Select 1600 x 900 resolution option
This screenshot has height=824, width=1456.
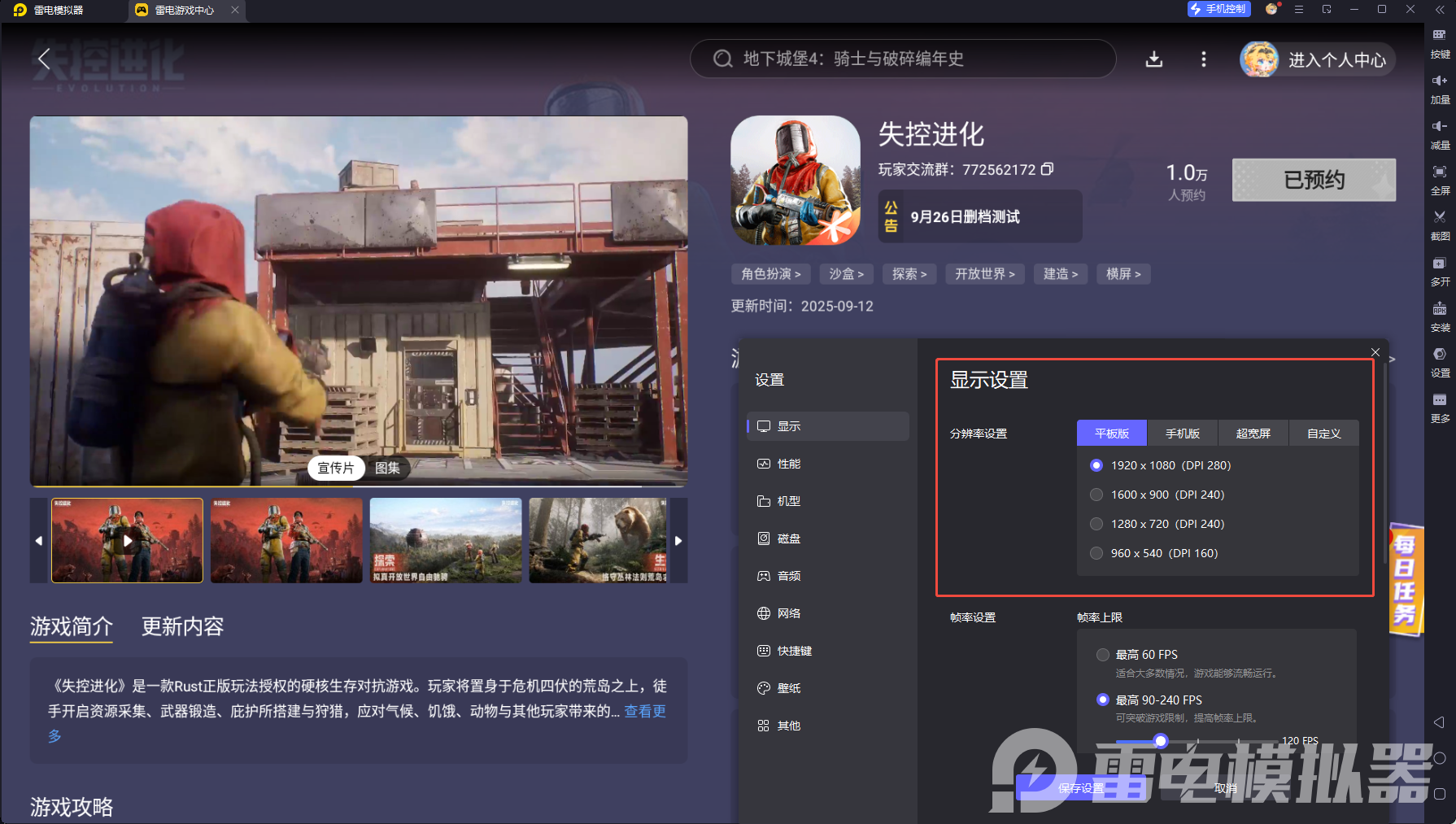pyautogui.click(x=1096, y=495)
